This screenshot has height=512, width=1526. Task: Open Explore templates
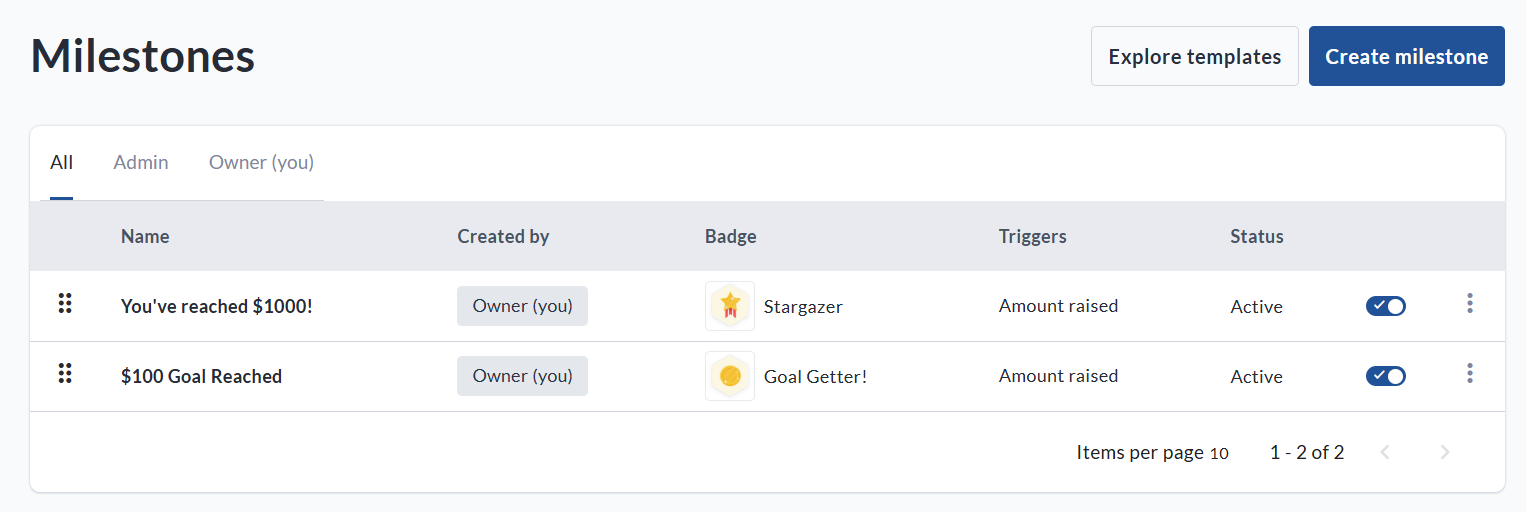(1194, 57)
